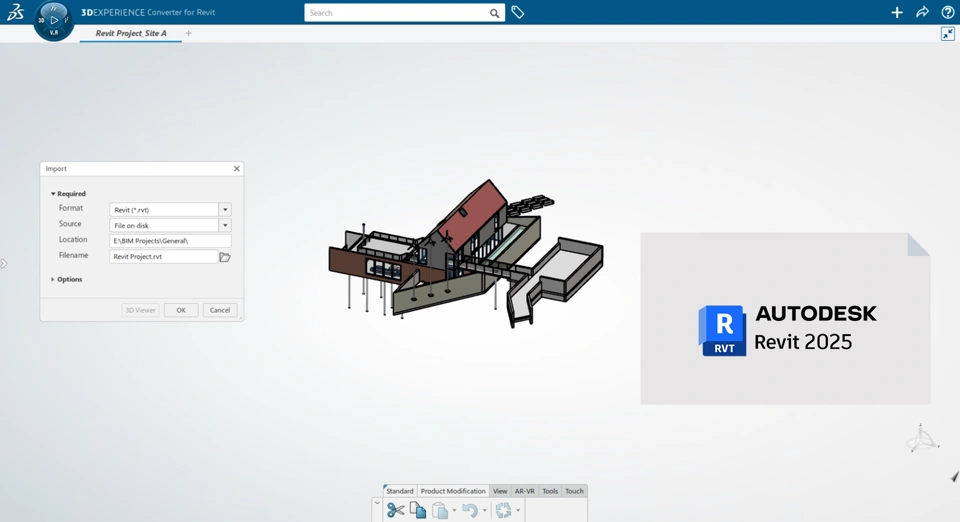The width and height of the screenshot is (960, 522).
Task: Click the axis orientation robot icon
Action: click(922, 438)
